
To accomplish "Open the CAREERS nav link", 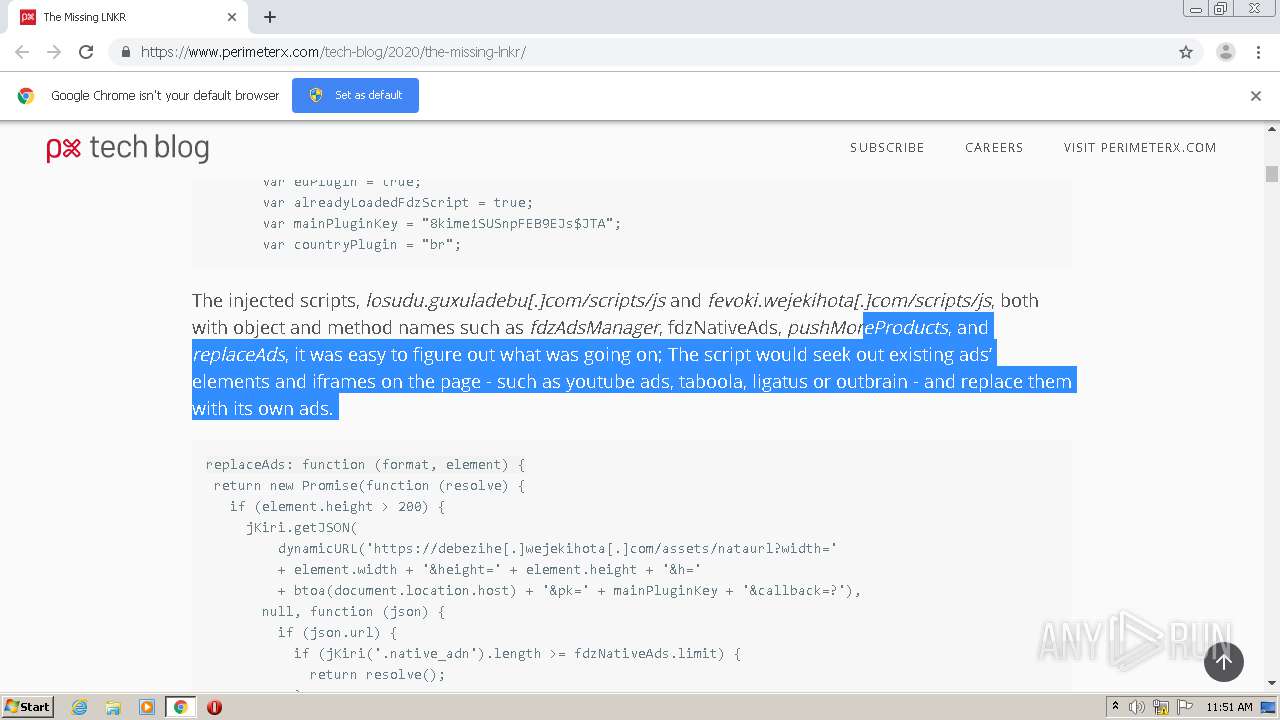I will (994, 148).
